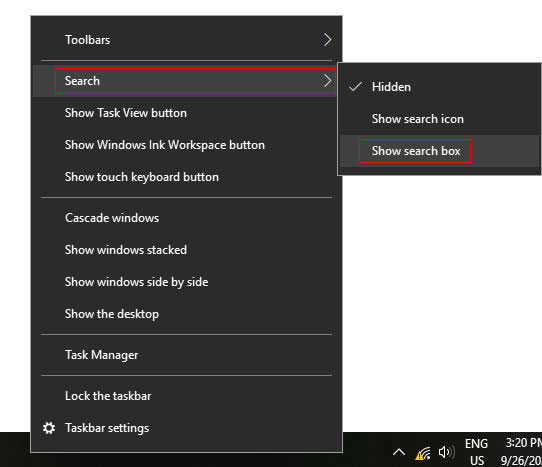Toggle Show touch keyboard button
This screenshot has width=542, height=467.
187,177
